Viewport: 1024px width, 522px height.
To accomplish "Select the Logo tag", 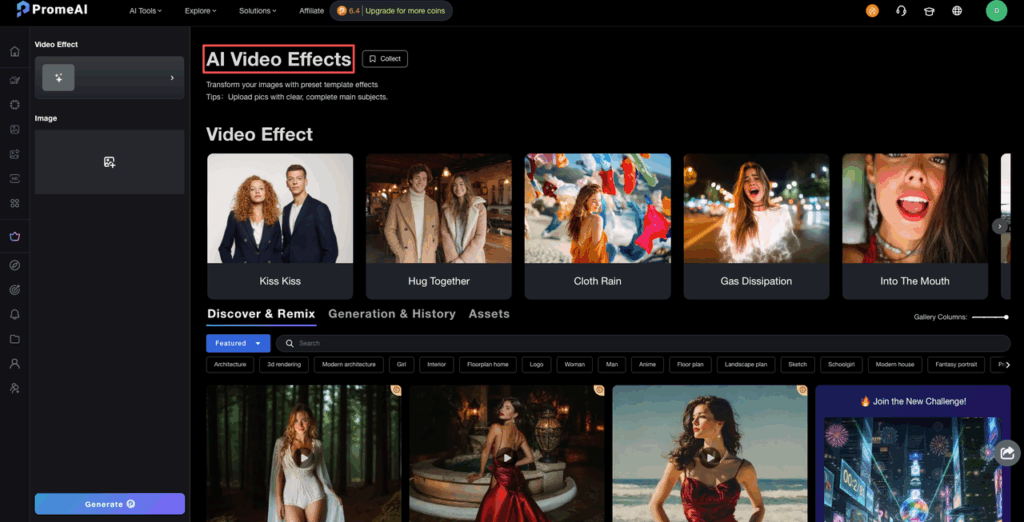I will click(x=536, y=365).
